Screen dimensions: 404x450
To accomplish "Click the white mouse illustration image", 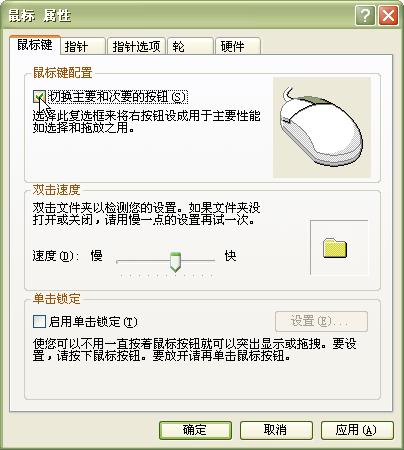I will 321,127.
